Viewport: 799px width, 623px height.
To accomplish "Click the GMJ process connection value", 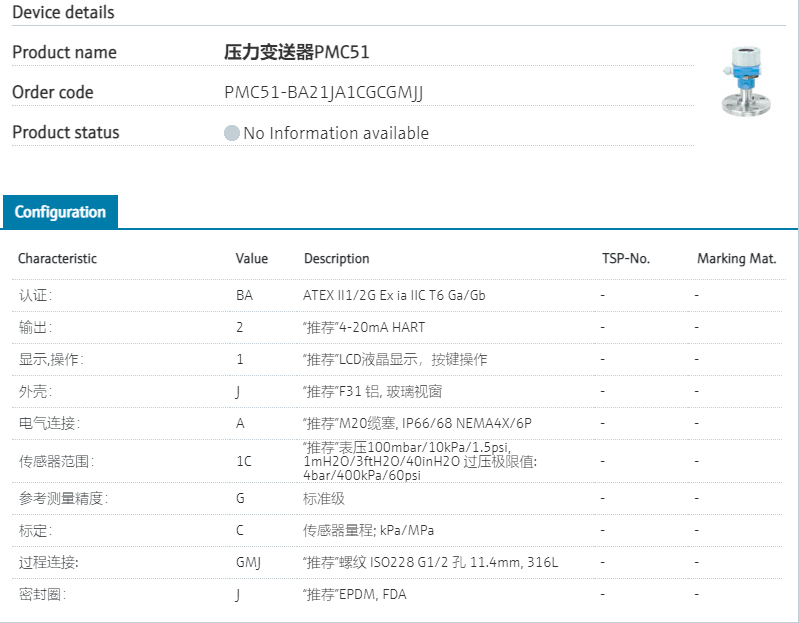I will [x=248, y=562].
